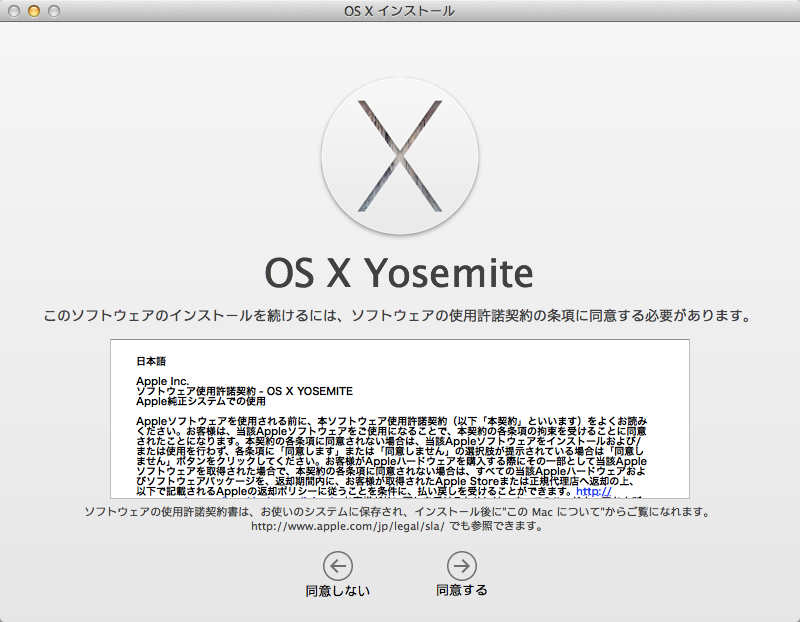Open the blue http:// link in license text
Screen dimensions: 800x622
coord(593,491)
